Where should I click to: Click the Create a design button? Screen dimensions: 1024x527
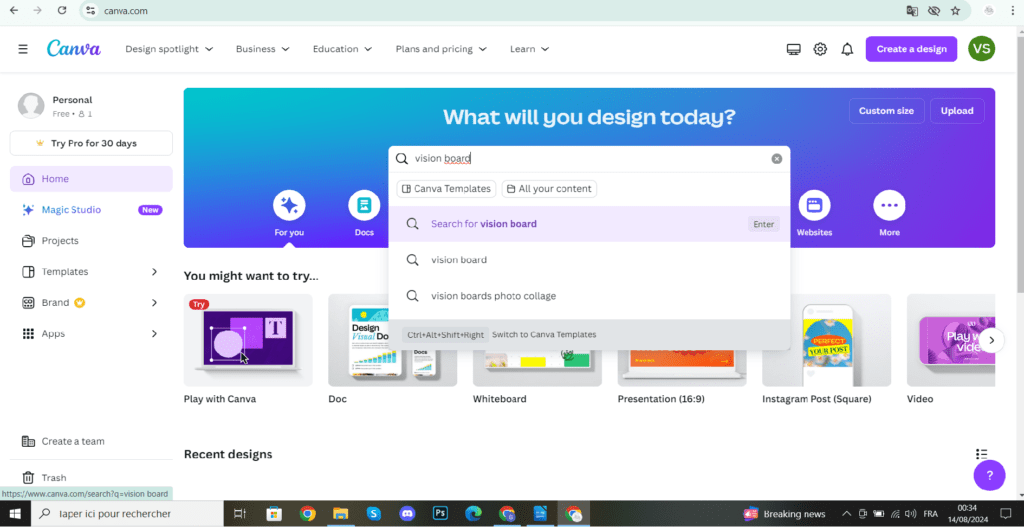pos(911,49)
